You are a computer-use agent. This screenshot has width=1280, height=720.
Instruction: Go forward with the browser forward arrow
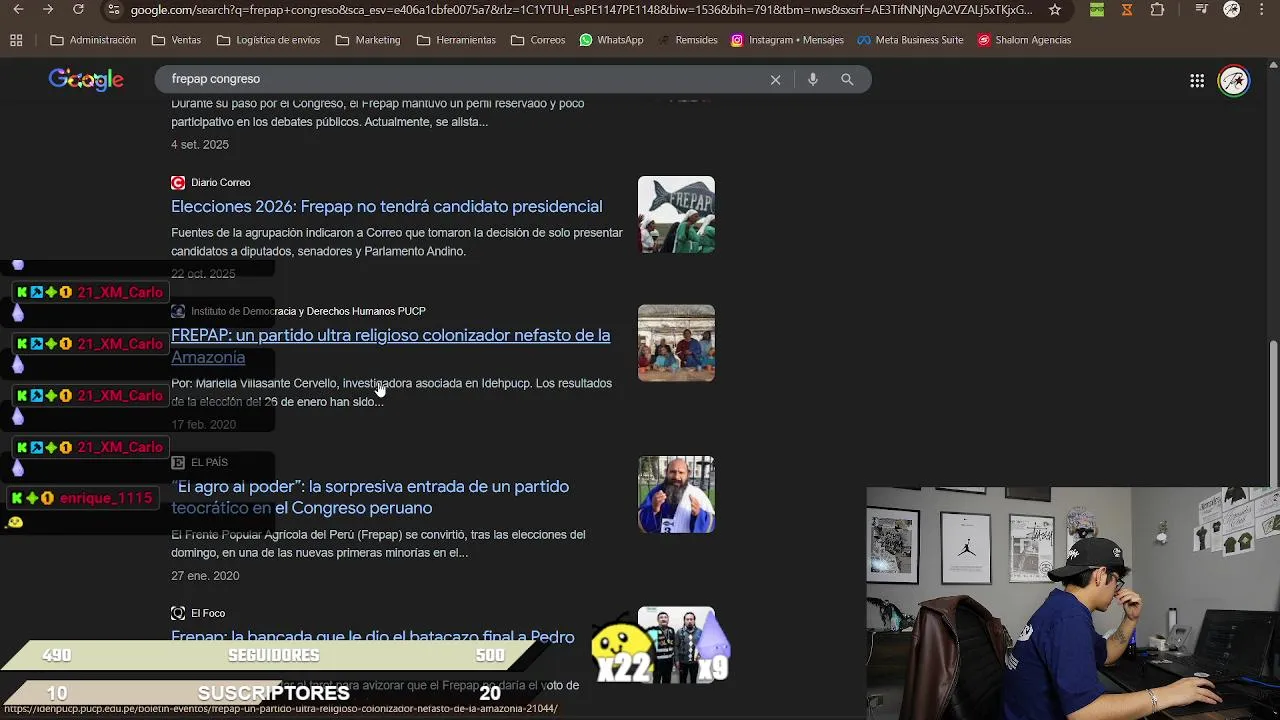[x=48, y=10]
